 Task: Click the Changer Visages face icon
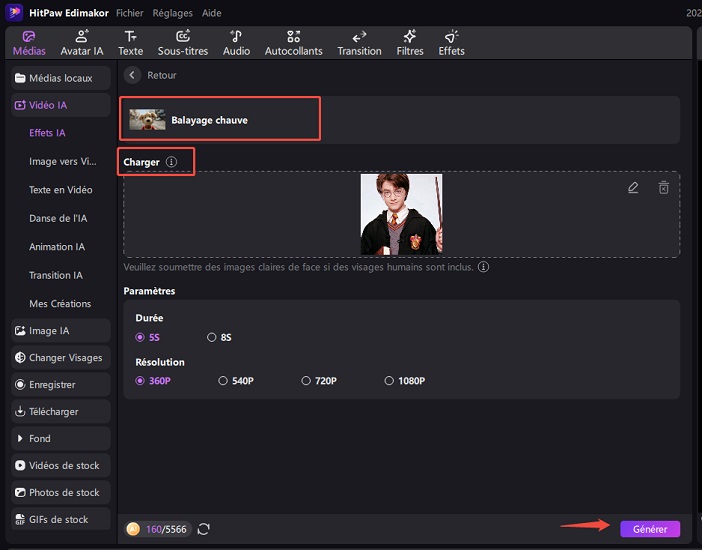point(20,357)
